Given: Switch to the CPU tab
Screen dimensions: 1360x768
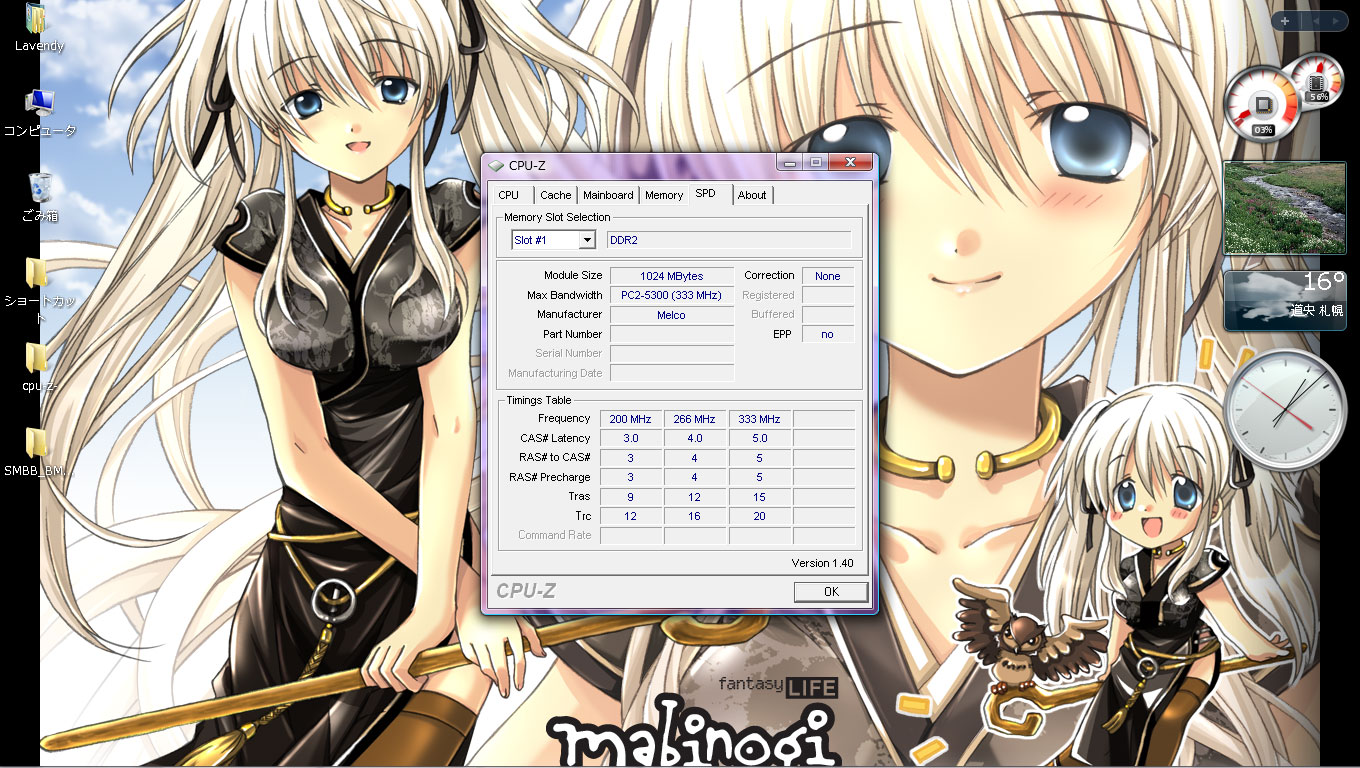Looking at the screenshot, I should (x=509, y=195).
